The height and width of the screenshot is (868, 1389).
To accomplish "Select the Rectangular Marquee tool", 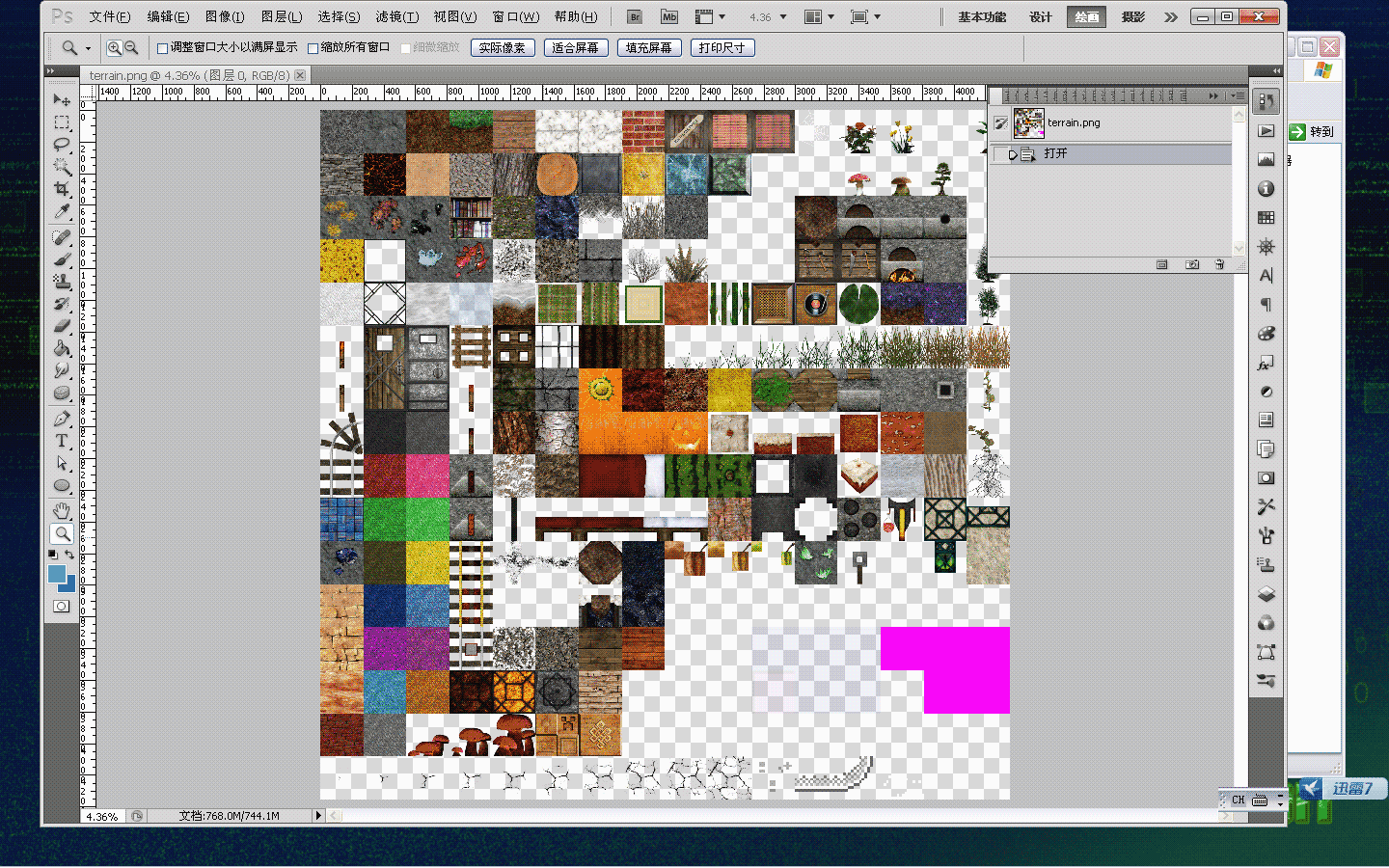I will pyautogui.click(x=62, y=122).
